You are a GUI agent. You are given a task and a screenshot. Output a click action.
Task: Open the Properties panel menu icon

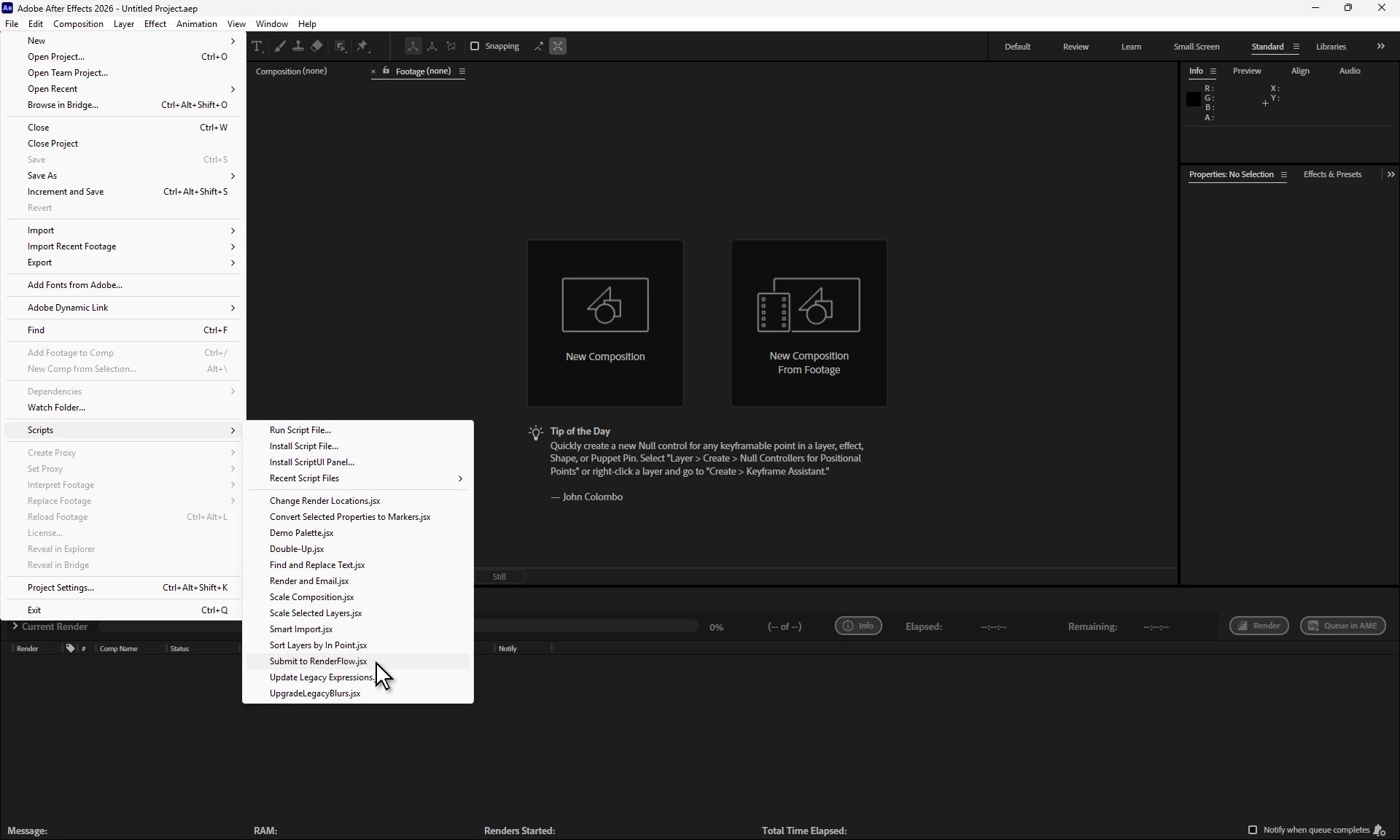tap(1283, 175)
